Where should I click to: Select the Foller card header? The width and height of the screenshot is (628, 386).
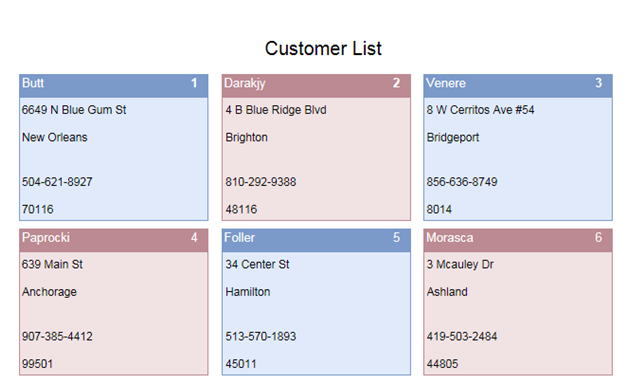pos(316,240)
